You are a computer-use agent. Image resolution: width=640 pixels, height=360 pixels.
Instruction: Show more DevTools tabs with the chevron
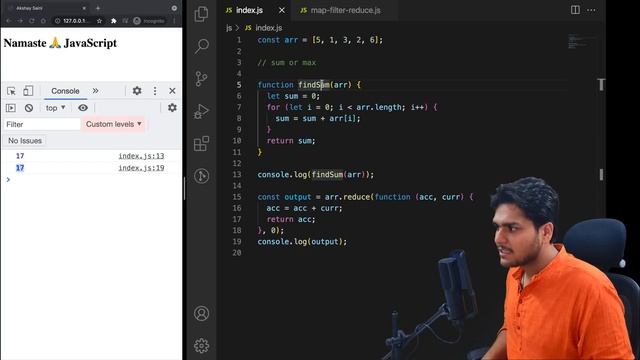[x=96, y=91]
